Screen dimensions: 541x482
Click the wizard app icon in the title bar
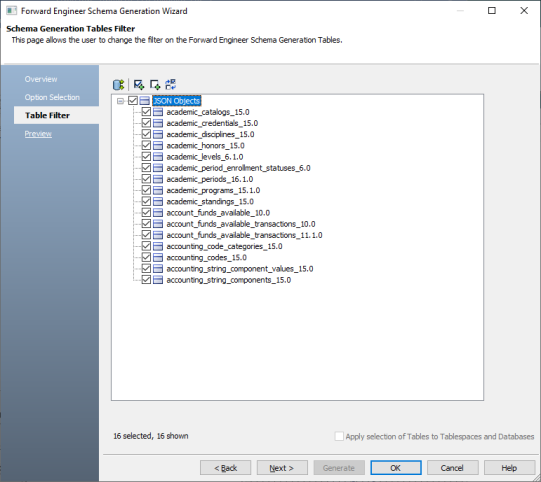pos(11,11)
